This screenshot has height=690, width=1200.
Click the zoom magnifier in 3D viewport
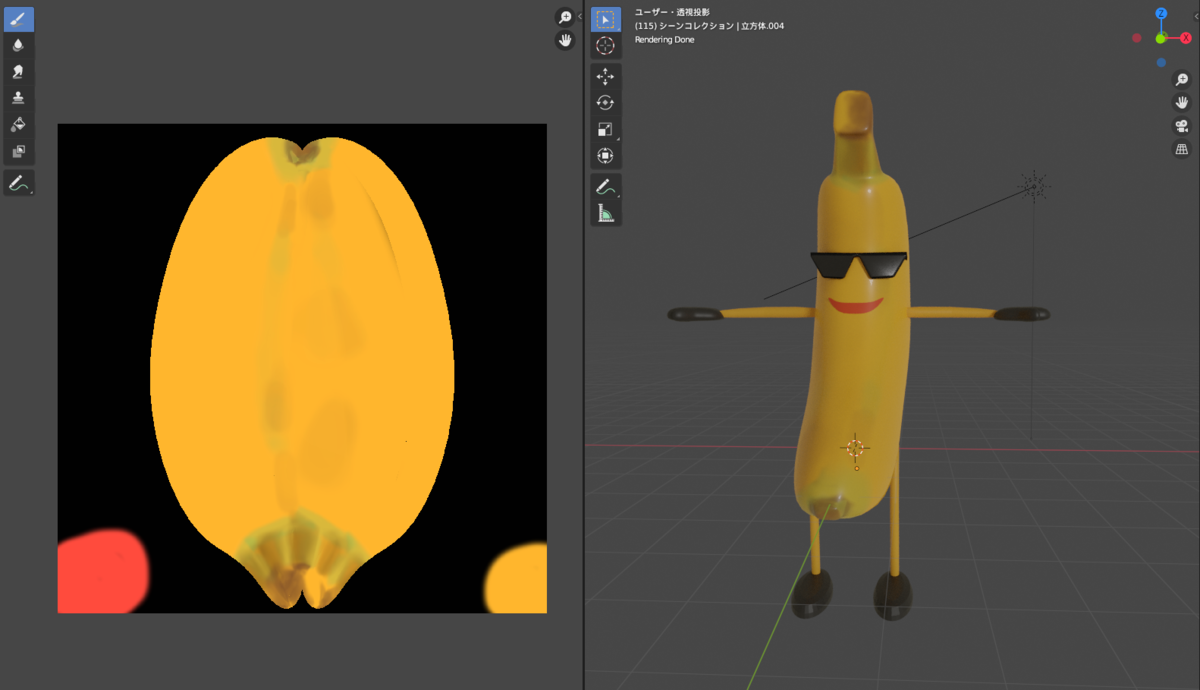click(1181, 80)
